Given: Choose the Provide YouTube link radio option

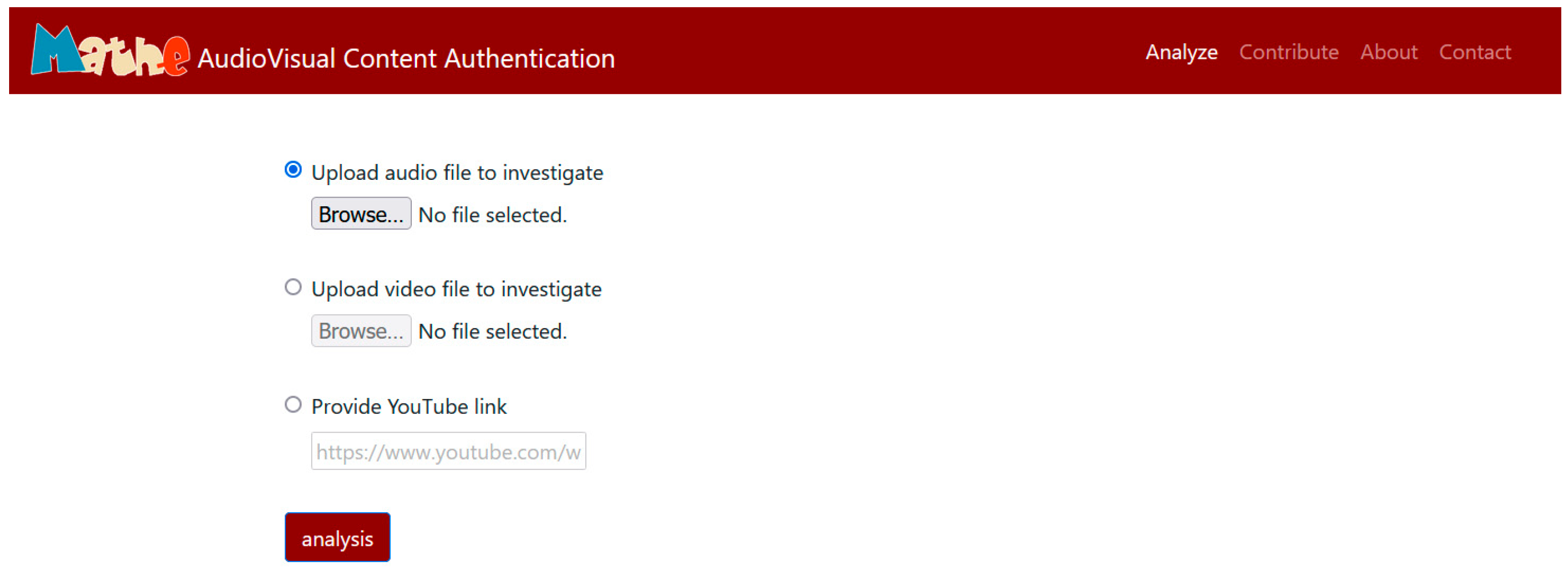Looking at the screenshot, I should 293,404.
